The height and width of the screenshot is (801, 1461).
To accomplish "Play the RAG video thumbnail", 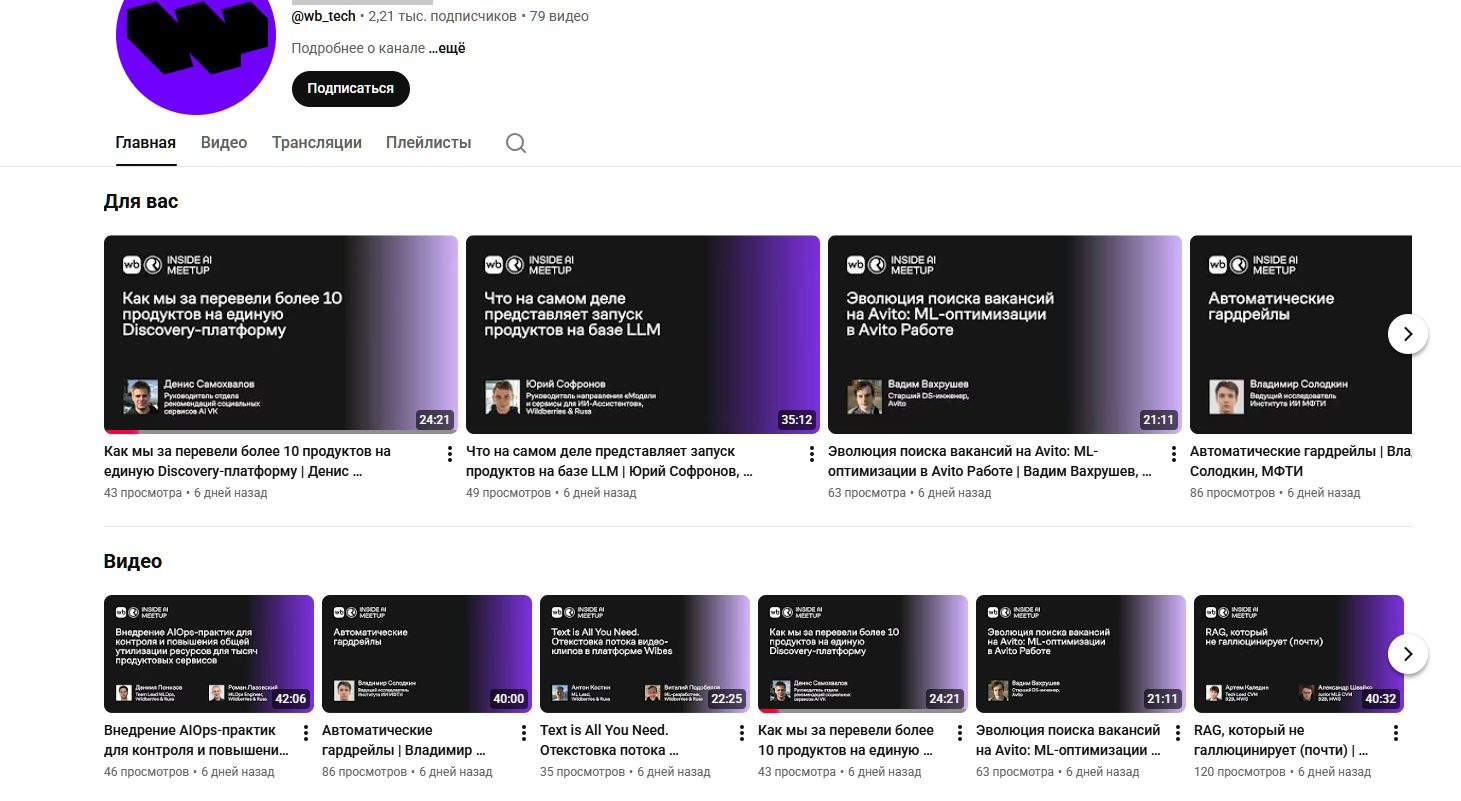I will pos(1299,654).
